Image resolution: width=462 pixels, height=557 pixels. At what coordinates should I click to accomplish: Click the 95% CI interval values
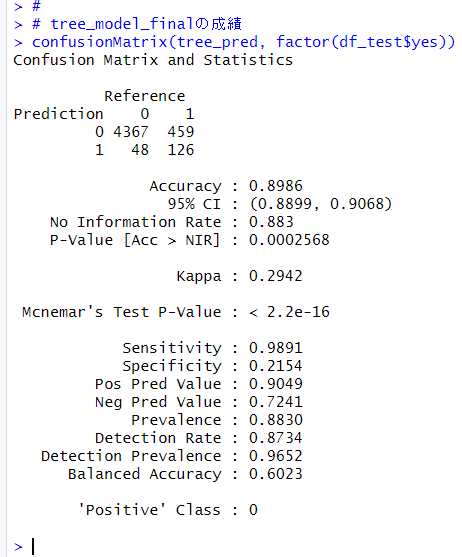(321, 204)
